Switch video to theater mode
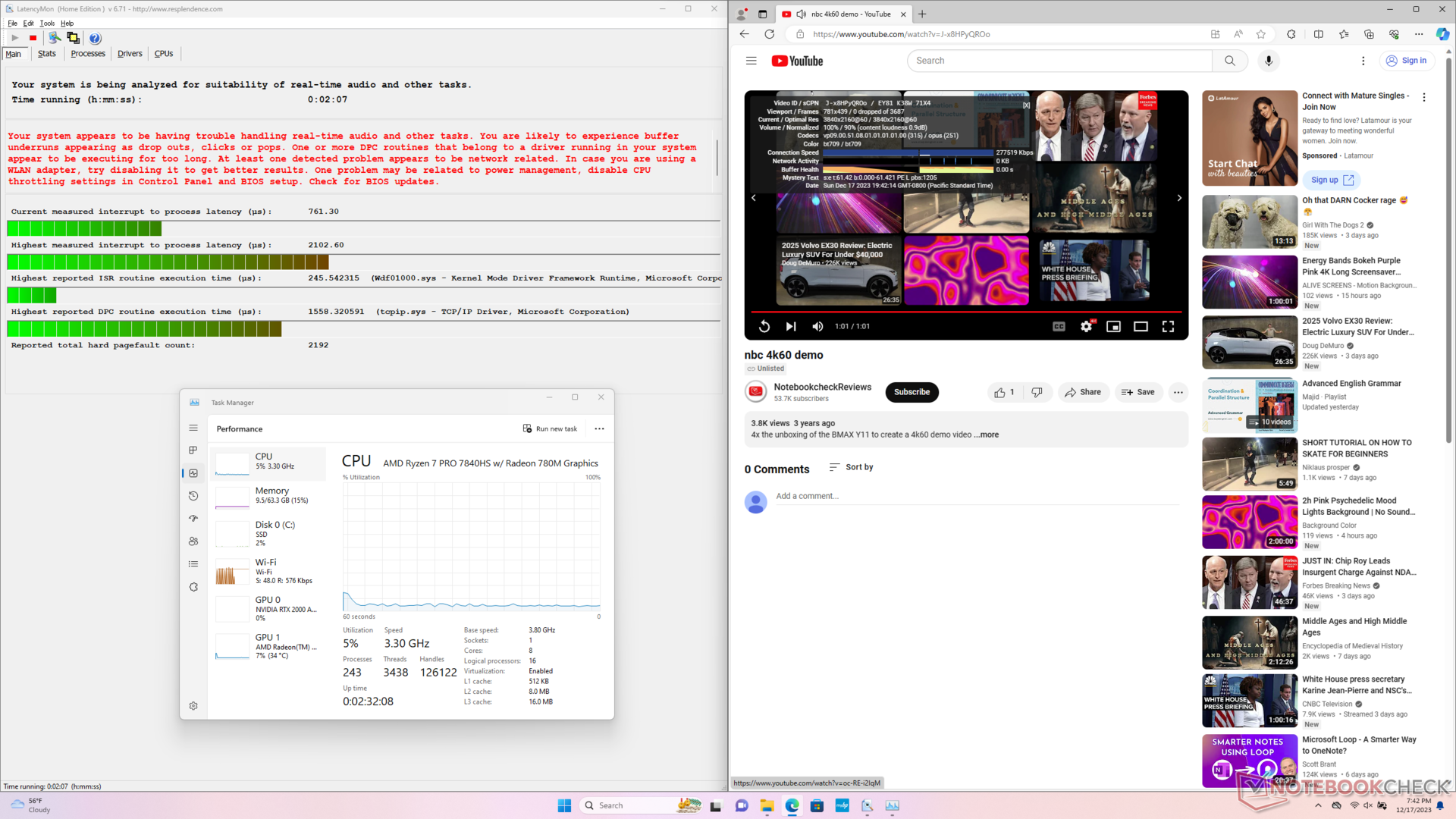Image resolution: width=1456 pixels, height=819 pixels. tap(1141, 326)
